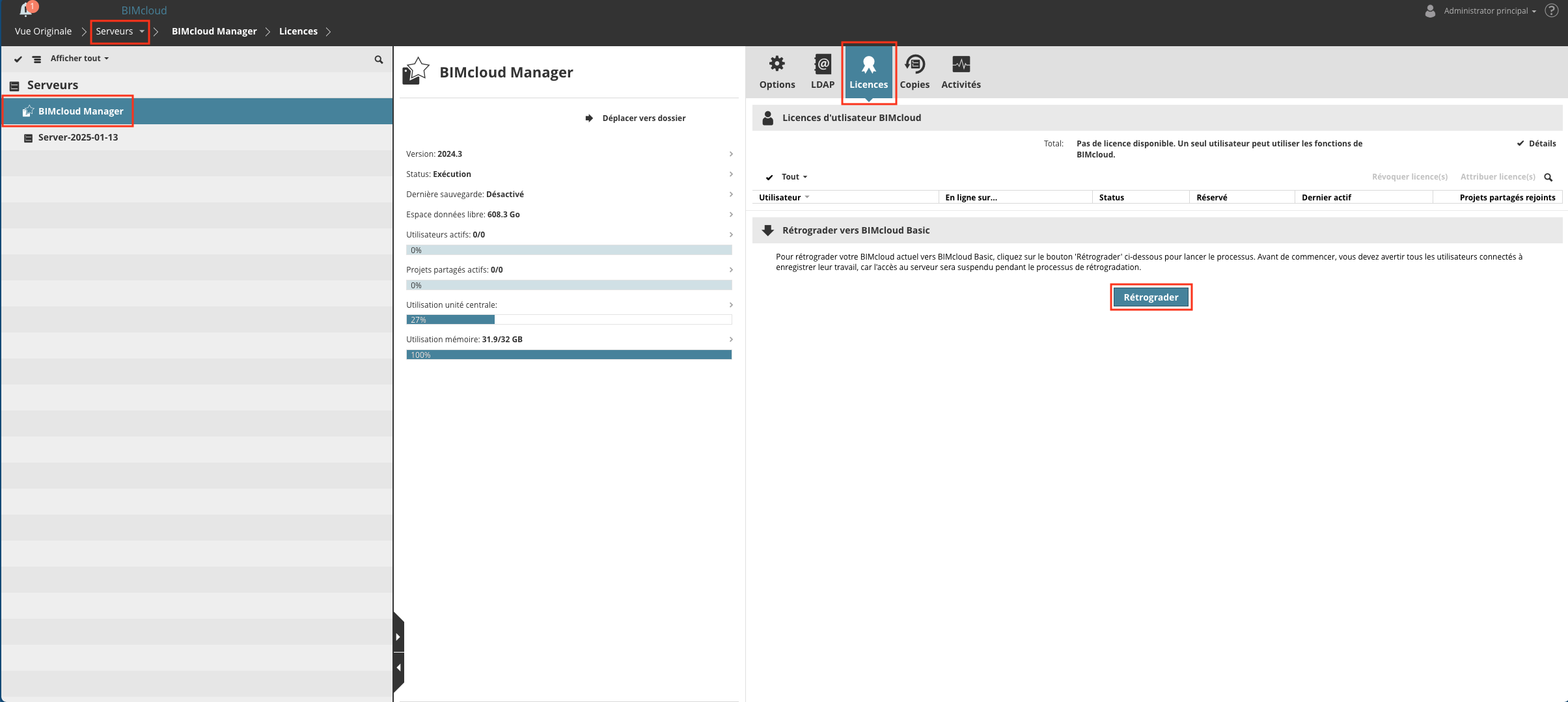This screenshot has height=702, width=1568.
Task: Click the memory usage 100% progress bar
Action: [x=569, y=355]
